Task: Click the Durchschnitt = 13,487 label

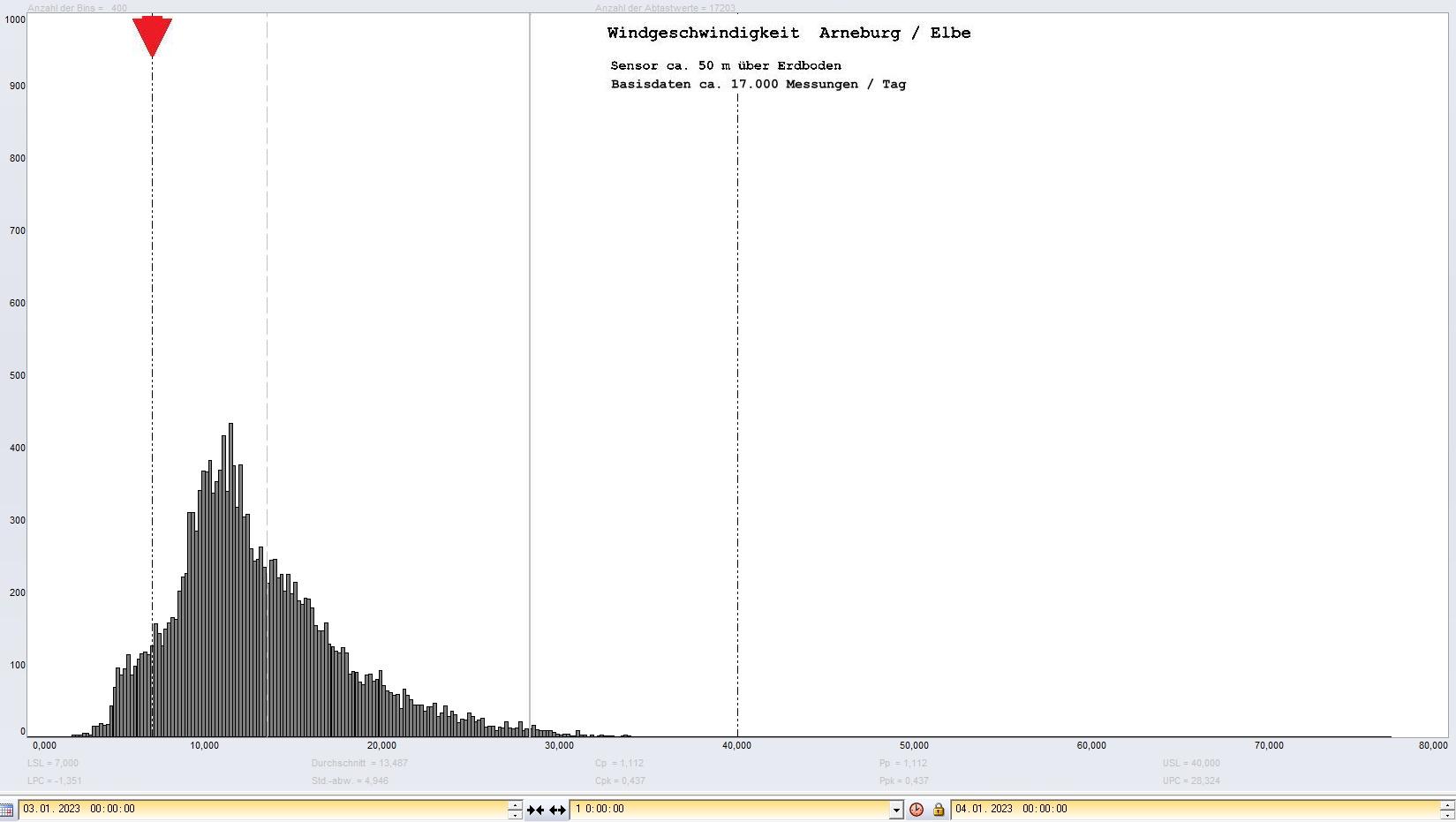Action: pos(359,763)
